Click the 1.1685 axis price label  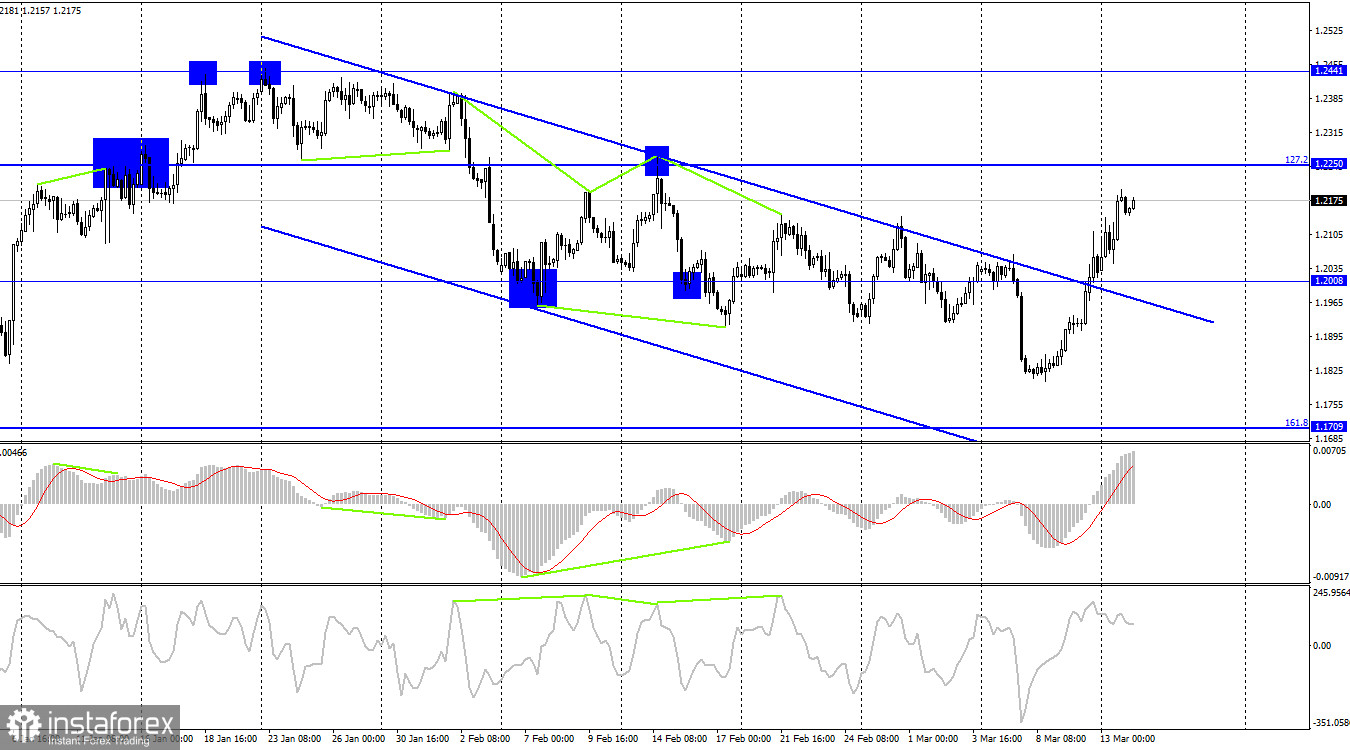pyautogui.click(x=1329, y=438)
